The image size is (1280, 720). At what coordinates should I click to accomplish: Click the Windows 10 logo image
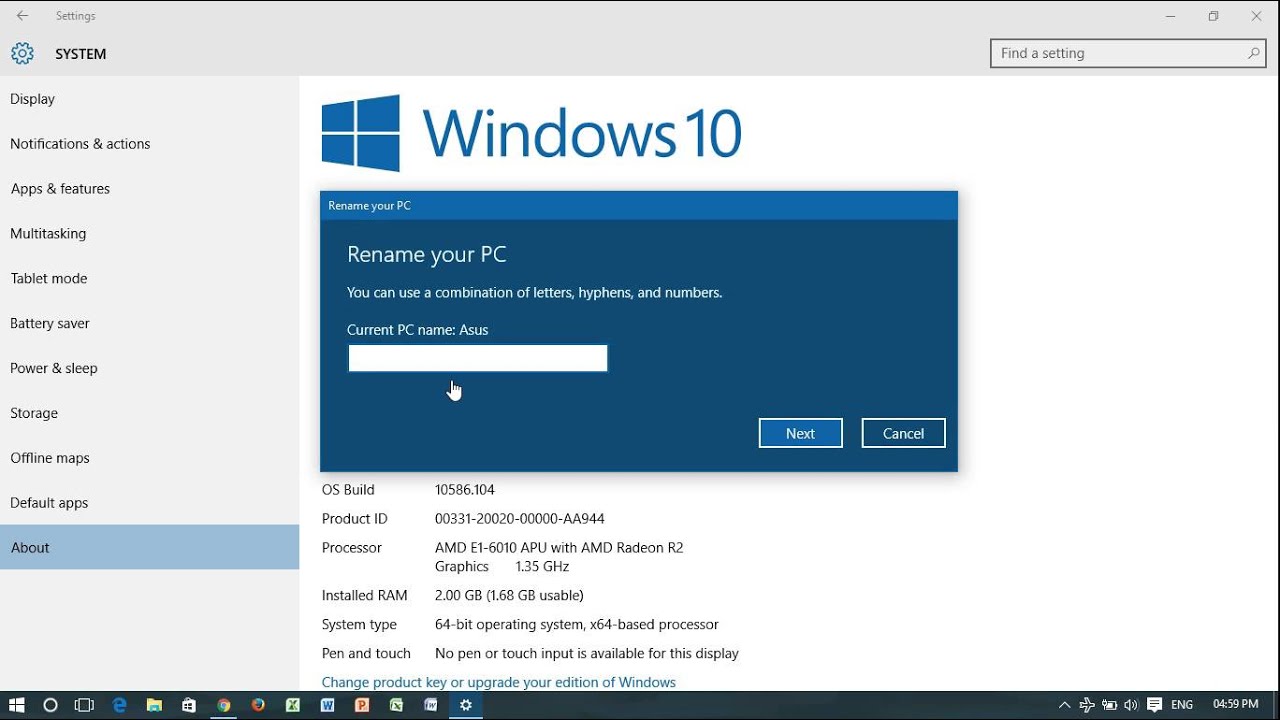coord(532,133)
